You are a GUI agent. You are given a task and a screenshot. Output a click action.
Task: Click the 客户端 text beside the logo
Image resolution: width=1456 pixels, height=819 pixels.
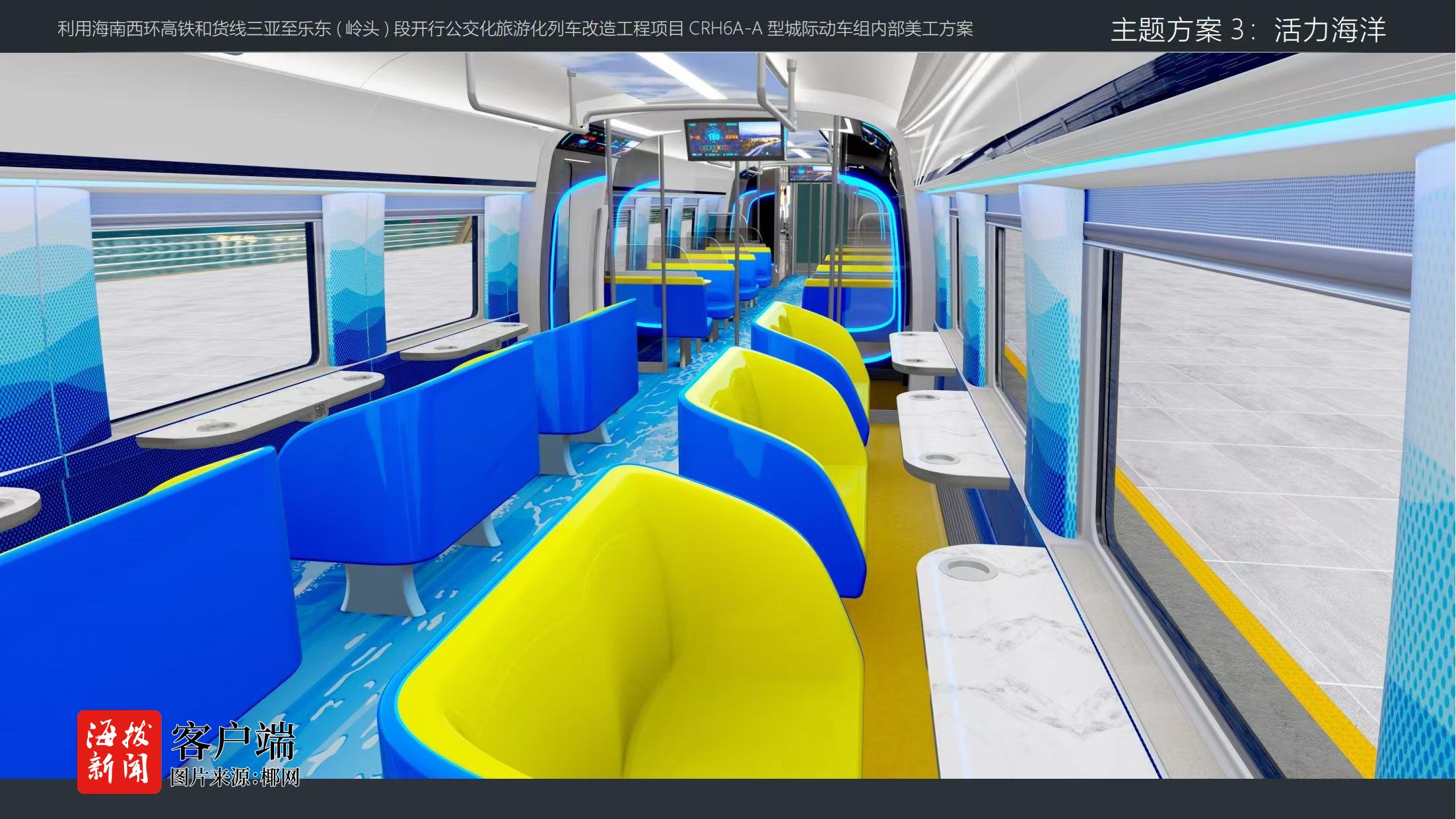point(232,742)
